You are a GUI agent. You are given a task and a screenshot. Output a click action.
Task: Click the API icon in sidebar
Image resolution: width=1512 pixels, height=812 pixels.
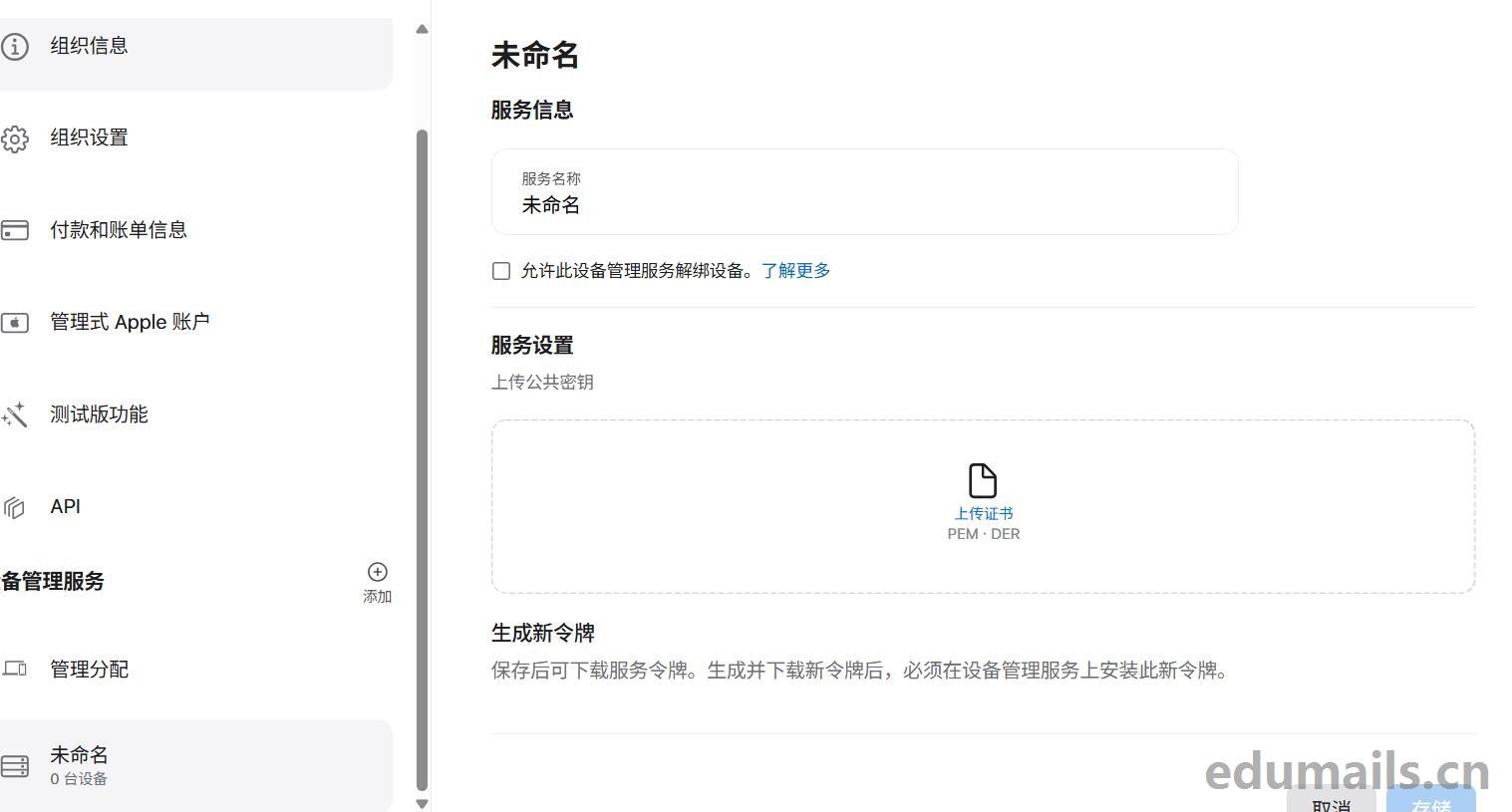point(15,507)
